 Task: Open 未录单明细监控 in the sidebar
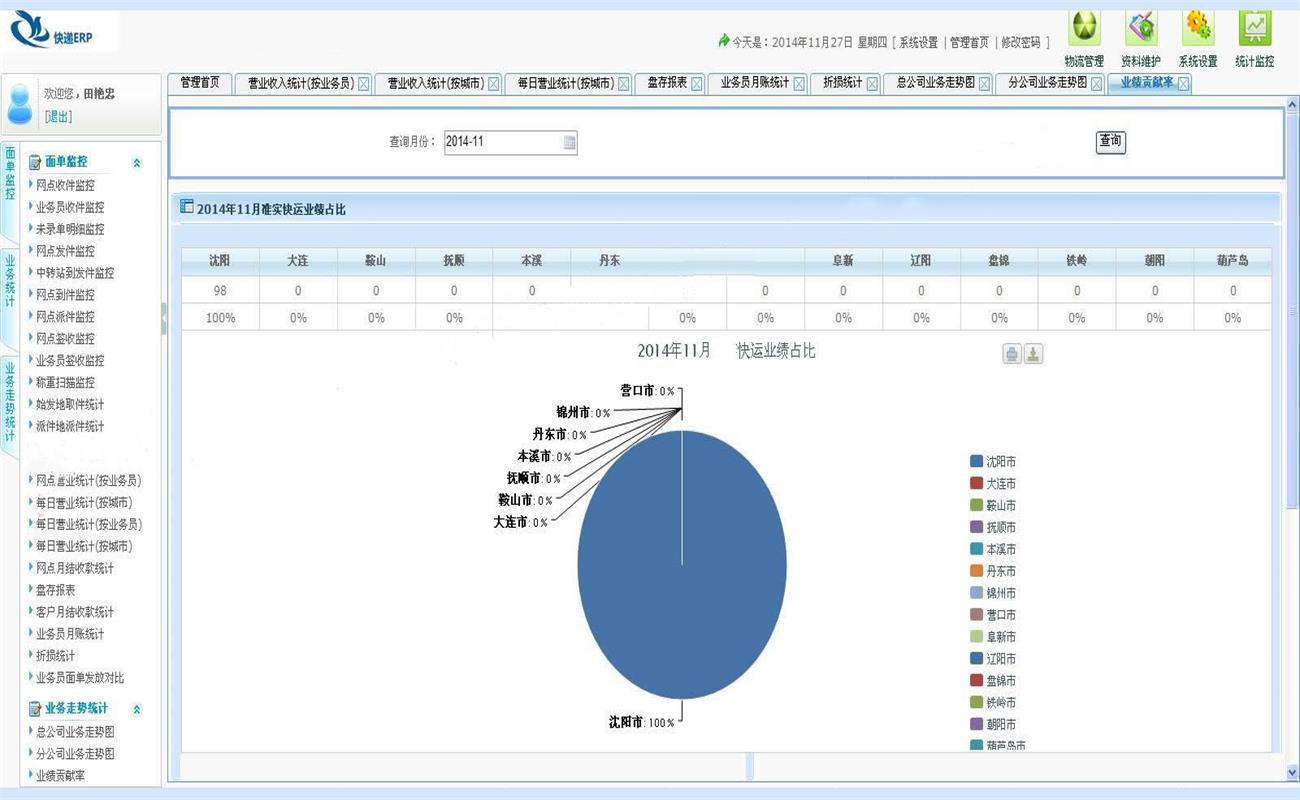pyautogui.click(x=70, y=229)
